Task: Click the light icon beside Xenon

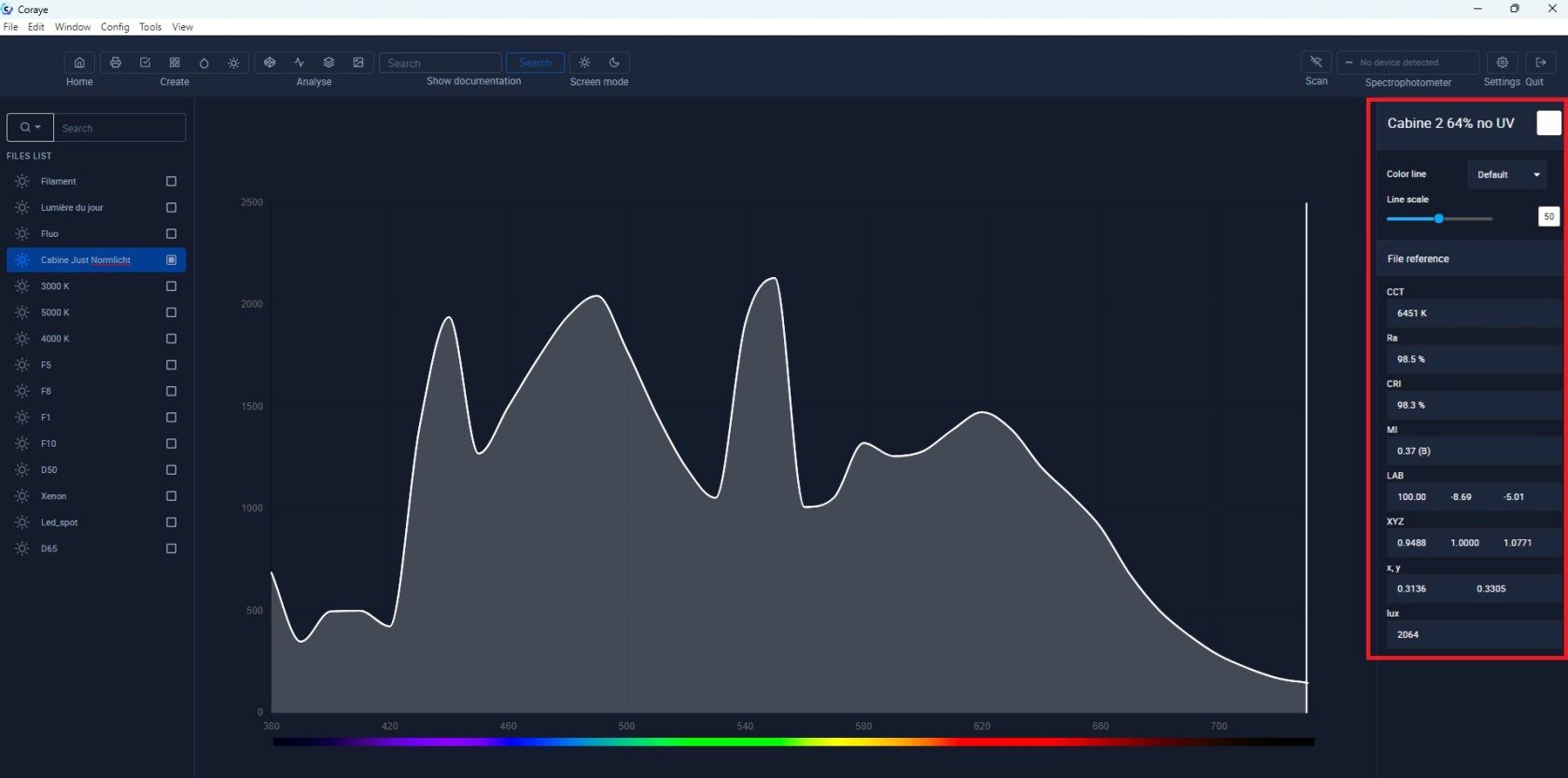Action: [22, 496]
